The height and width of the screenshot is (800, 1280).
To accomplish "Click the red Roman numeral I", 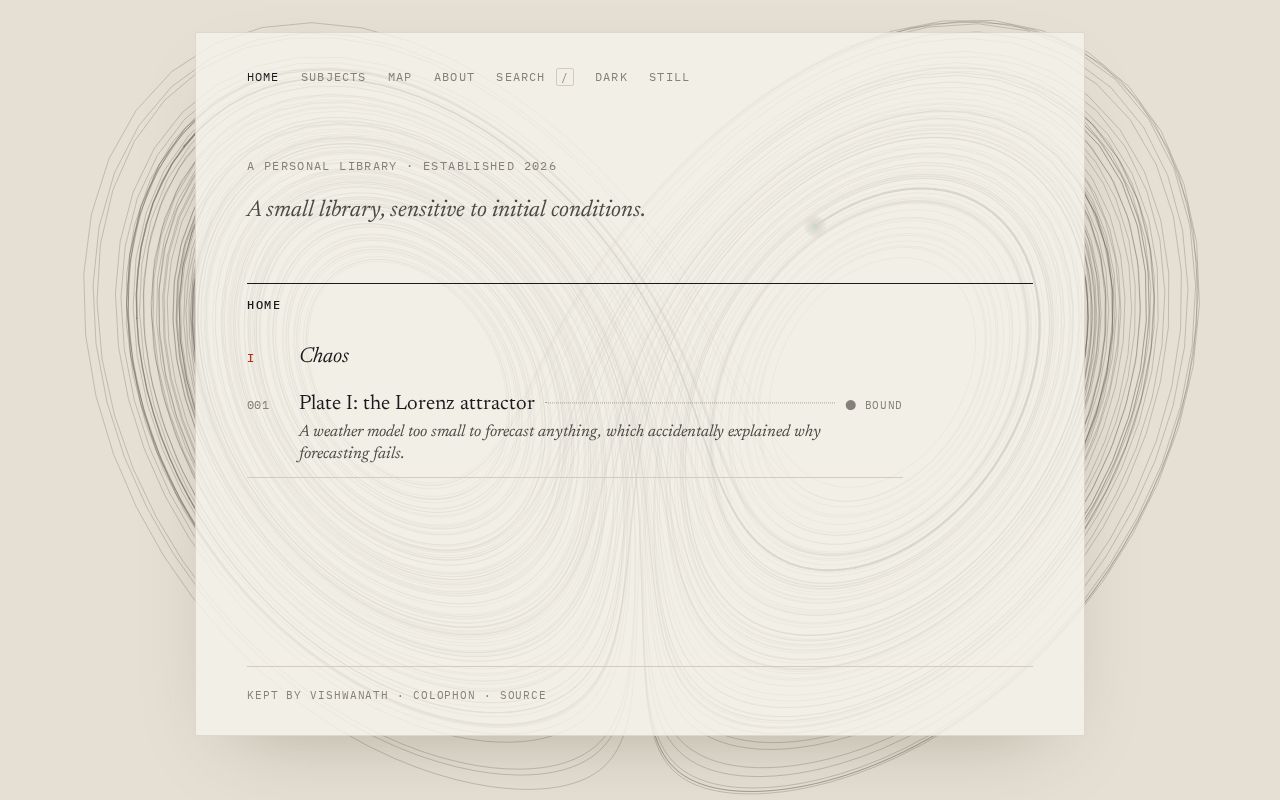I will (251, 358).
